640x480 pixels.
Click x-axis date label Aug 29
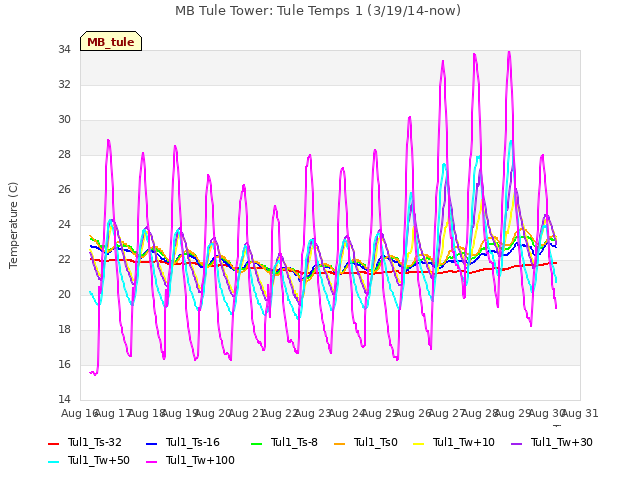tap(513, 414)
